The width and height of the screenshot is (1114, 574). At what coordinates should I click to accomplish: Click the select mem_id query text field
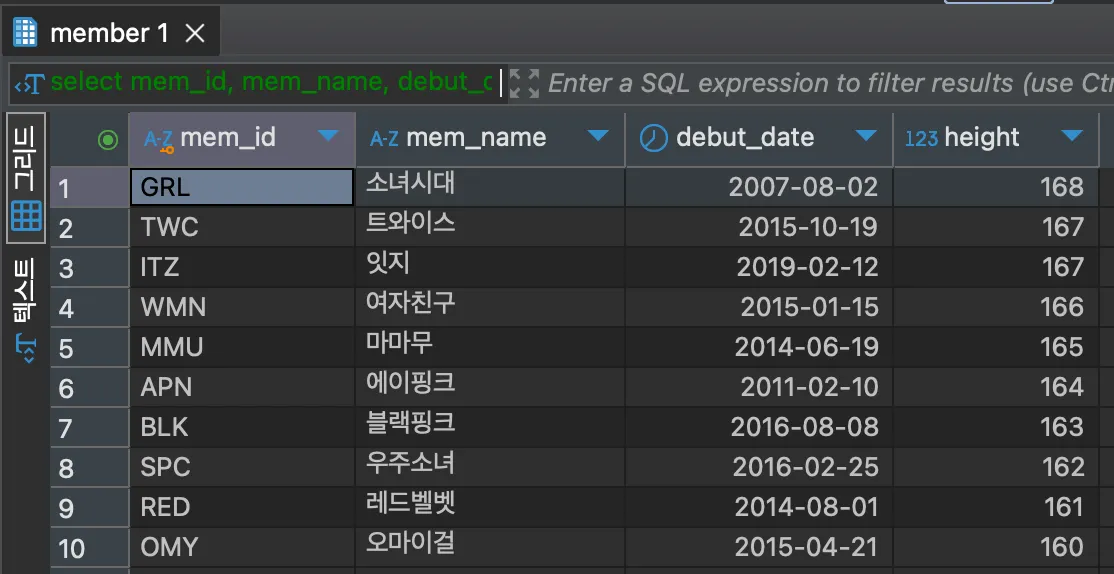click(x=273, y=83)
